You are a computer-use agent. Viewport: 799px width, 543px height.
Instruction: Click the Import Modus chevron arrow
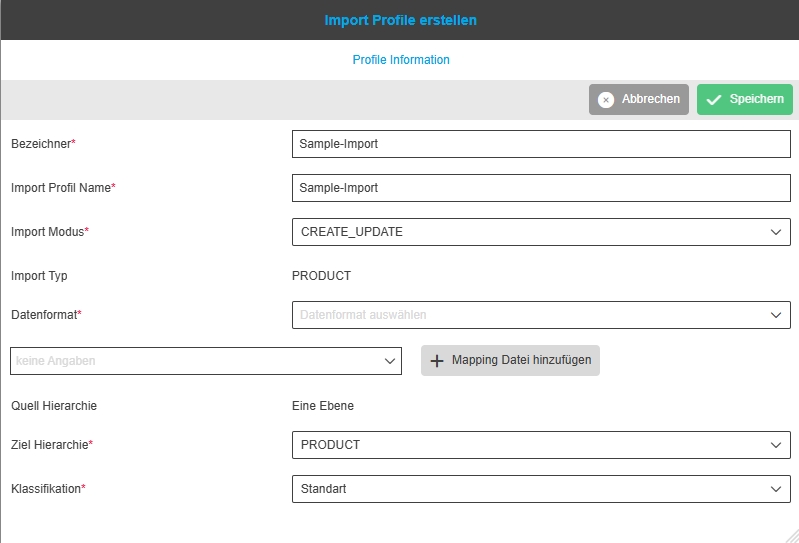point(777,232)
